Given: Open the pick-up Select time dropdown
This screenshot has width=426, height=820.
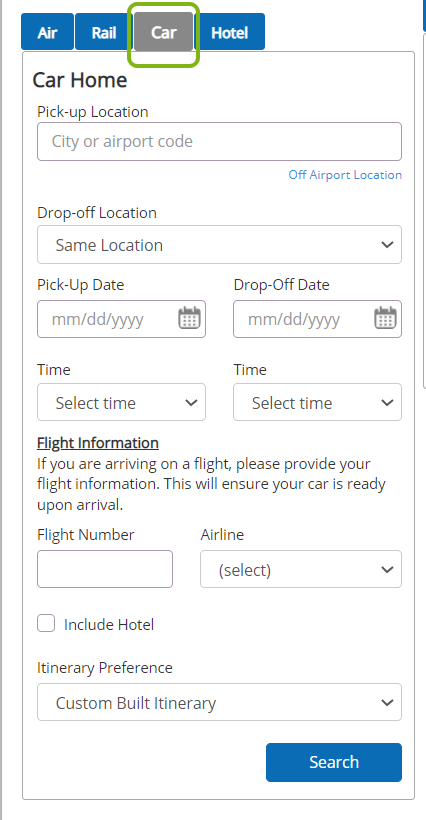Looking at the screenshot, I should pos(121,402).
